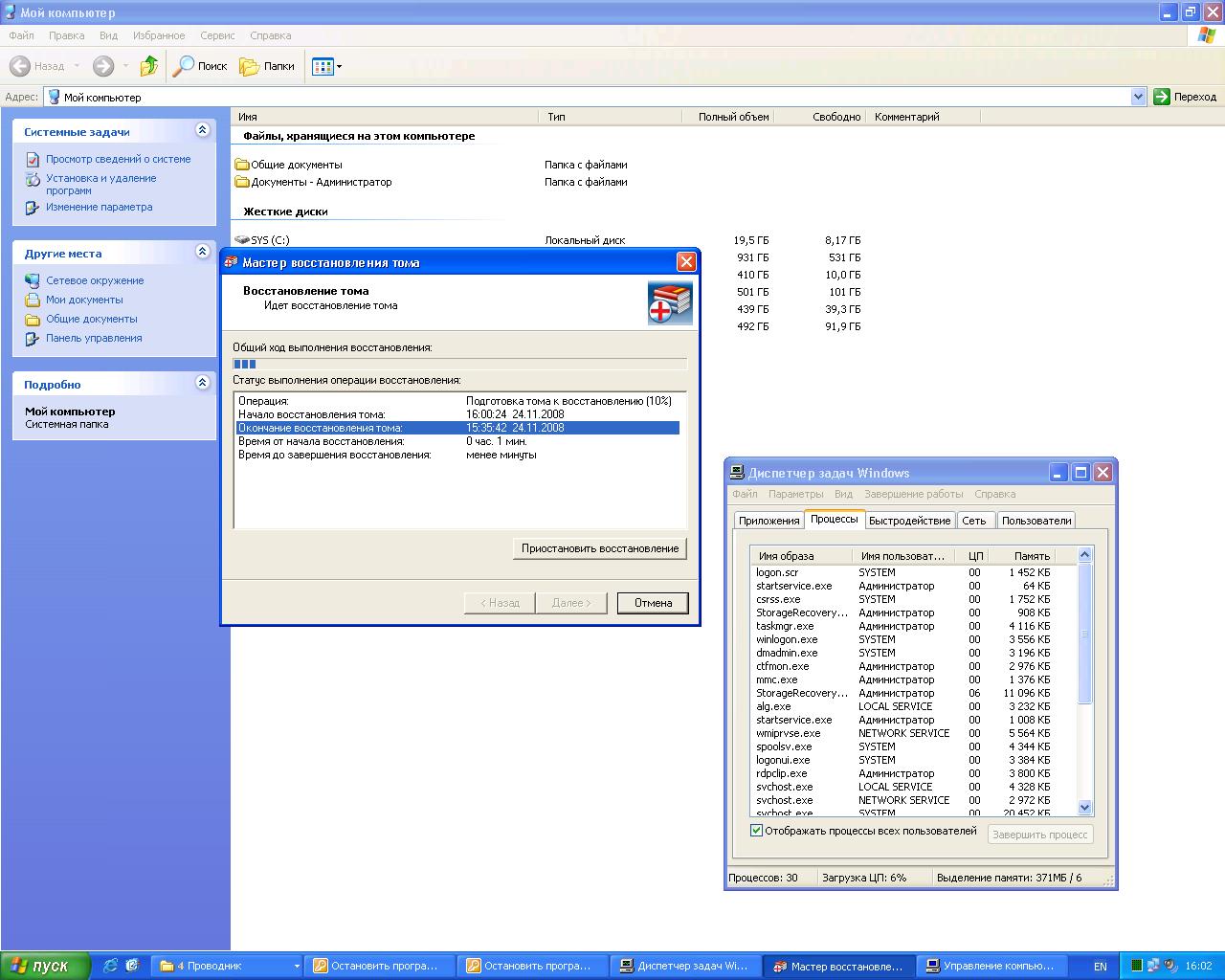
Task: Click Приостановить восстановление button
Action: 600,548
